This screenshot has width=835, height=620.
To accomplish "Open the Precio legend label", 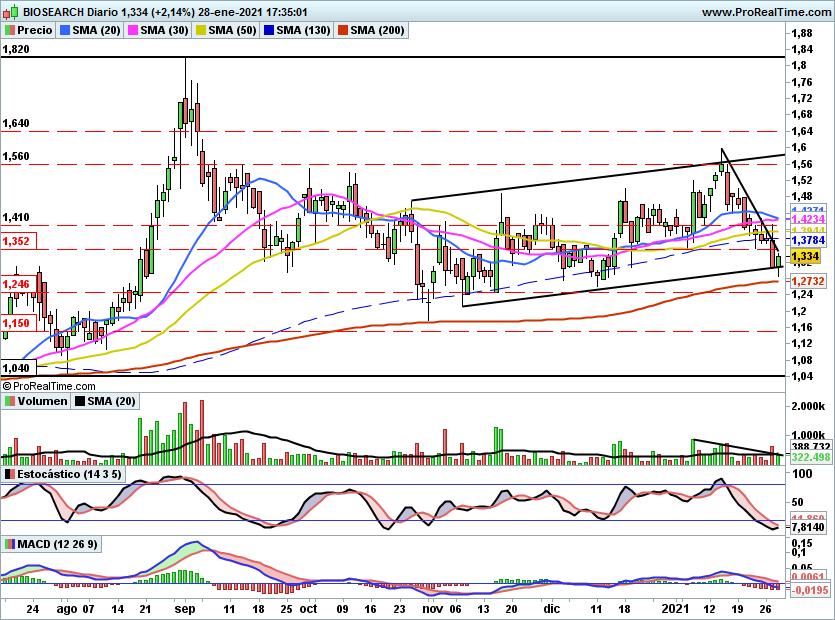I will tap(35, 30).
